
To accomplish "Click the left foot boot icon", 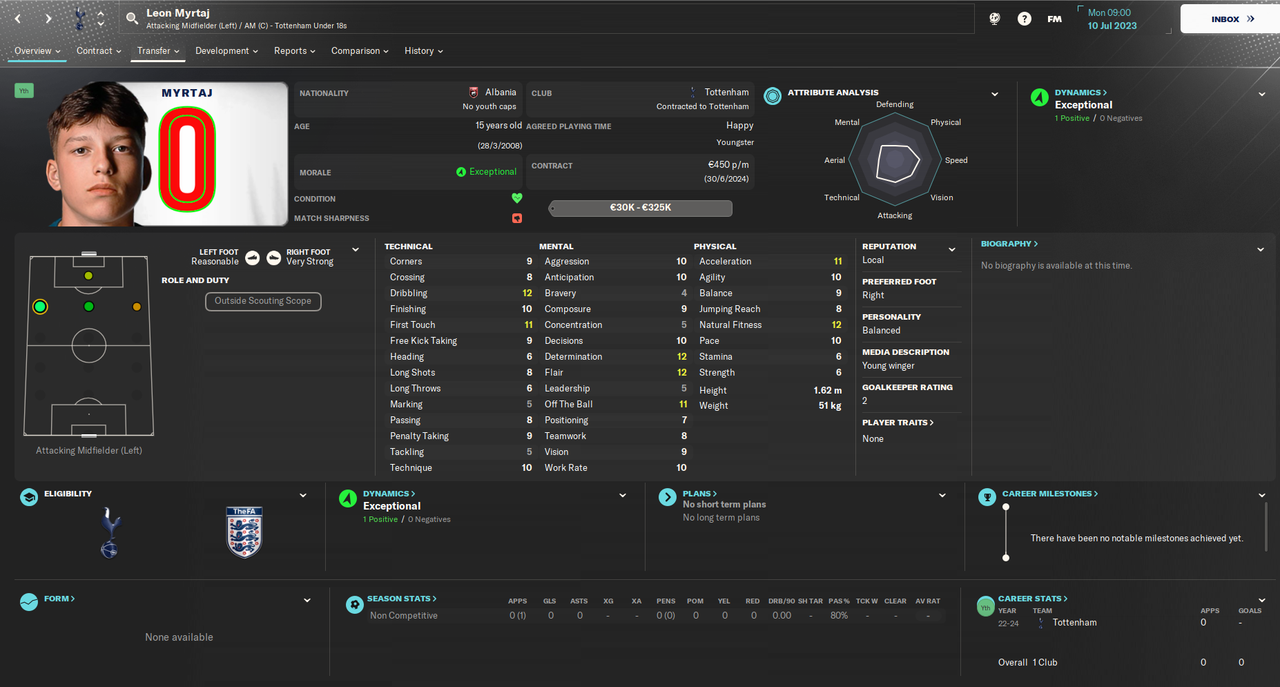I will 253,257.
